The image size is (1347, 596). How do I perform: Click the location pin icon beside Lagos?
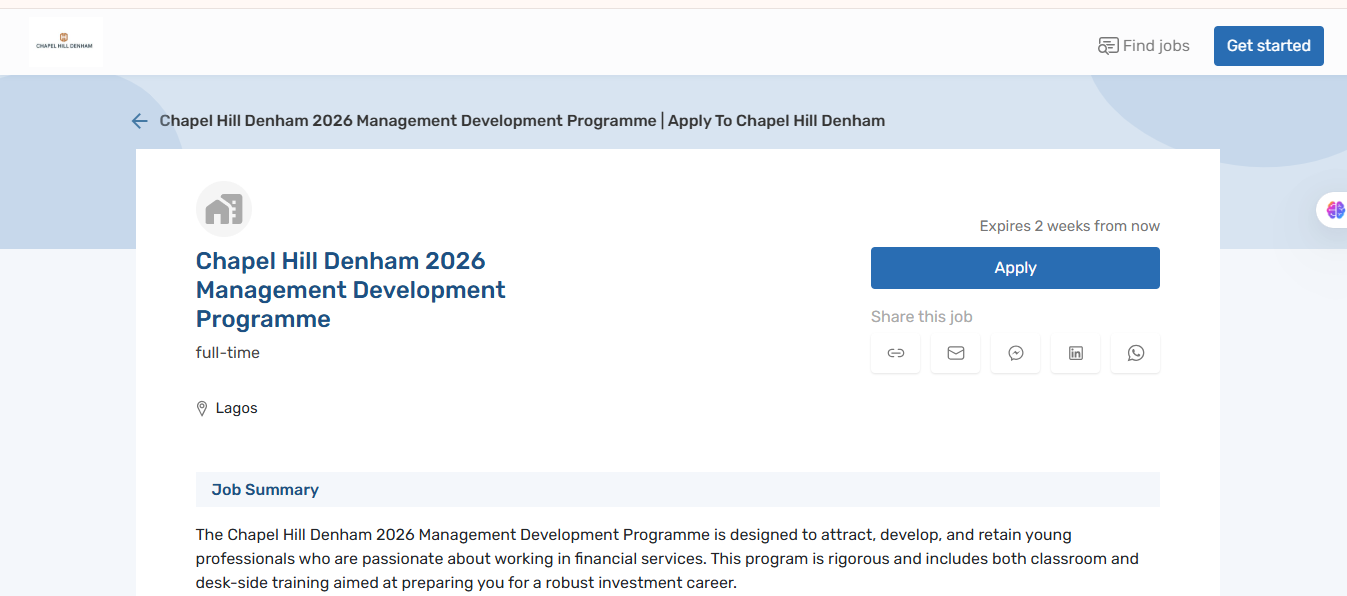tap(201, 407)
